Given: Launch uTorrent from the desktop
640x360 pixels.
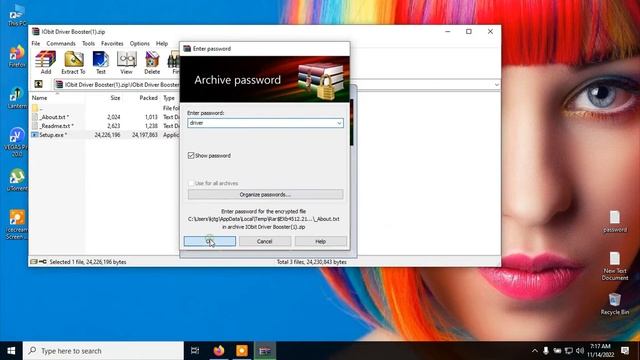Looking at the screenshot, I should point(17,180).
